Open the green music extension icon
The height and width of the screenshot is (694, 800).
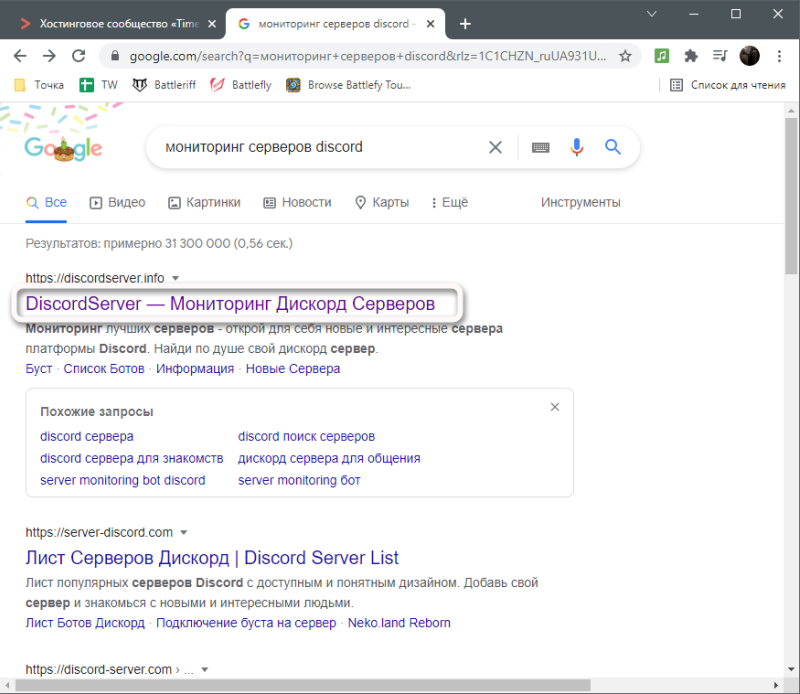[661, 56]
